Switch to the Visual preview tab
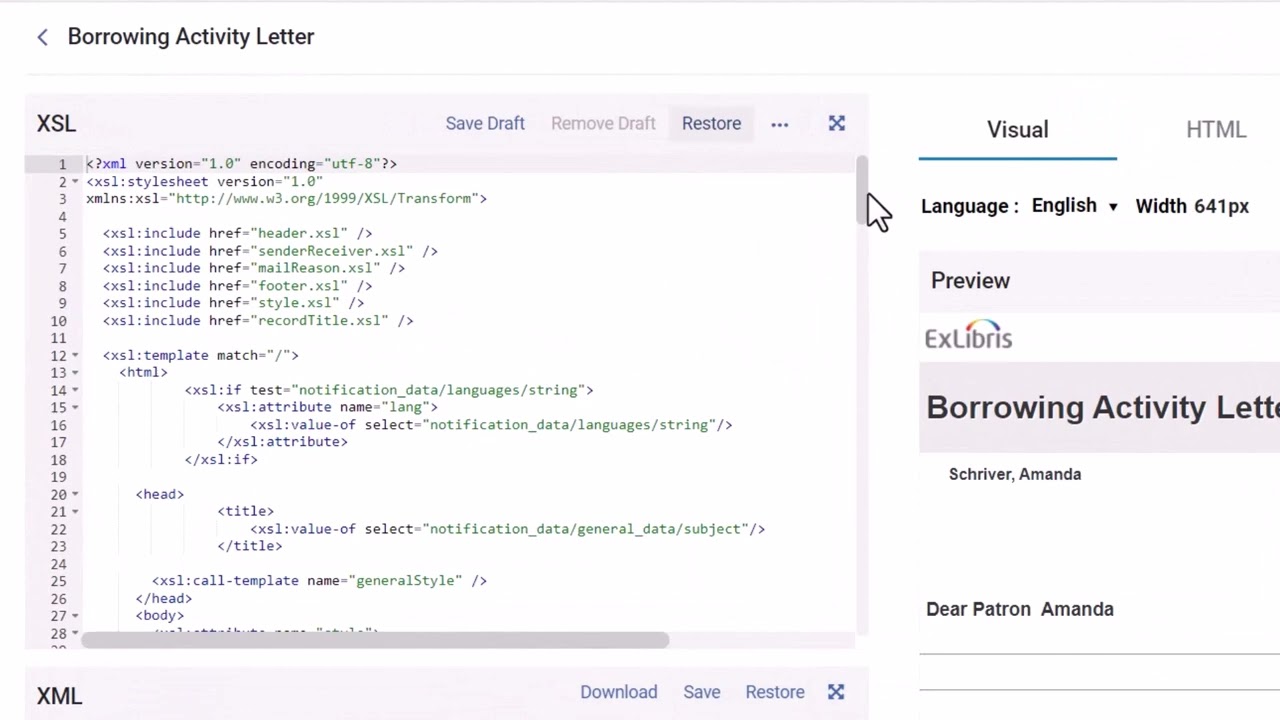Viewport: 1280px width, 720px height. [x=1017, y=130]
